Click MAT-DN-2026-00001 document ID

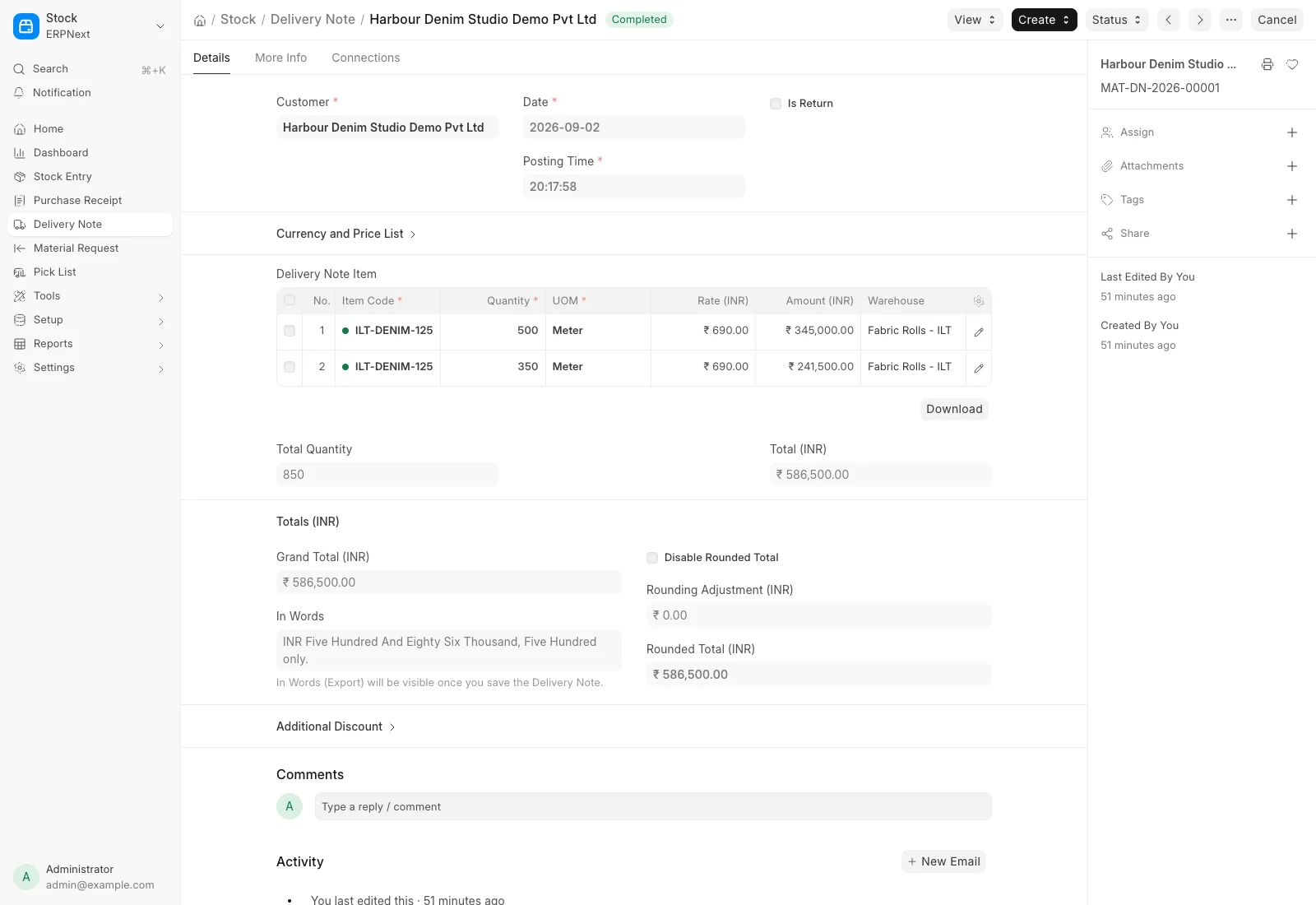[1160, 88]
